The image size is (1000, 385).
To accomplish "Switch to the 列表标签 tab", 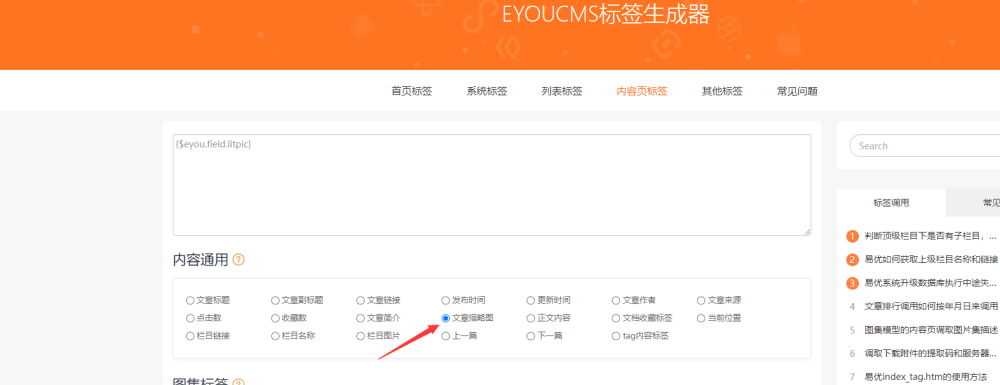I will [x=562, y=91].
